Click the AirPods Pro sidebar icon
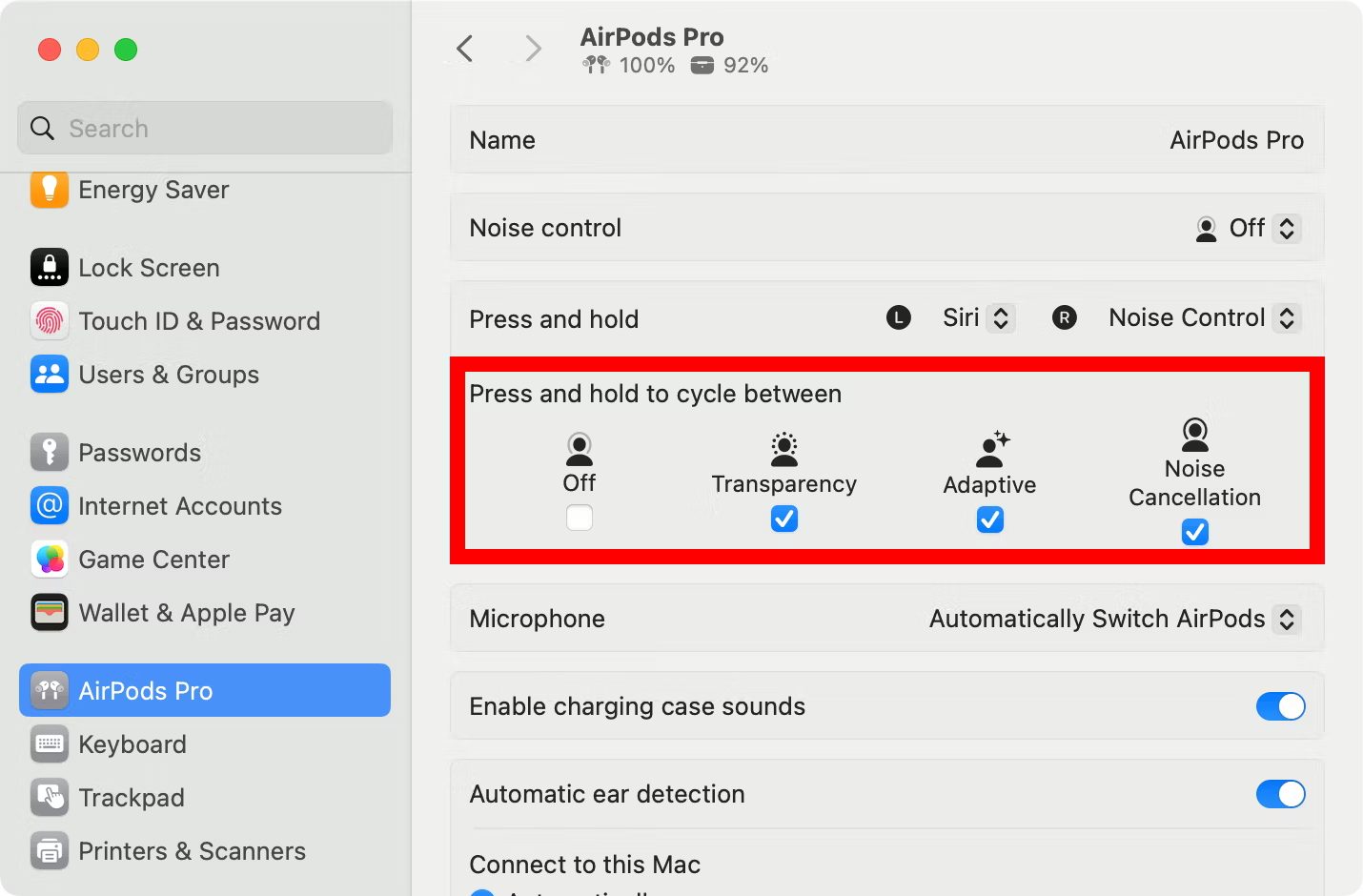Viewport: 1363px width, 896px height. tap(49, 690)
